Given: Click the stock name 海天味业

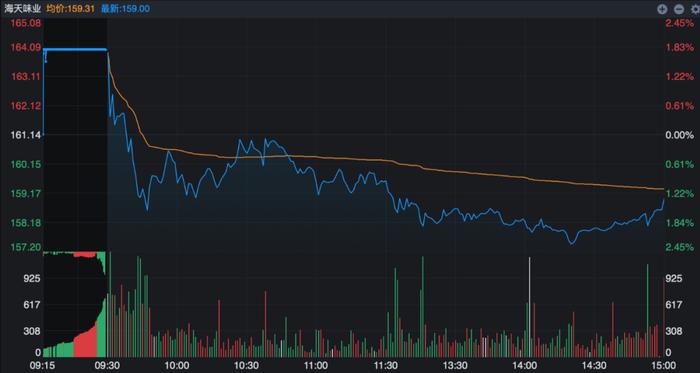Looking at the screenshot, I should click(x=22, y=8).
